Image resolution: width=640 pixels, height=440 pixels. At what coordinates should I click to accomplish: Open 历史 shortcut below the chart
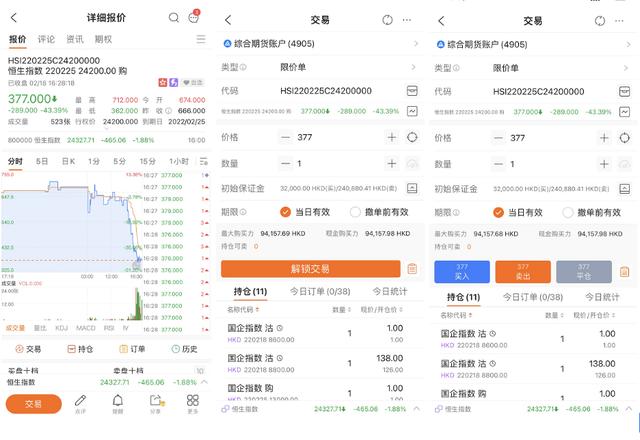pyautogui.click(x=184, y=349)
